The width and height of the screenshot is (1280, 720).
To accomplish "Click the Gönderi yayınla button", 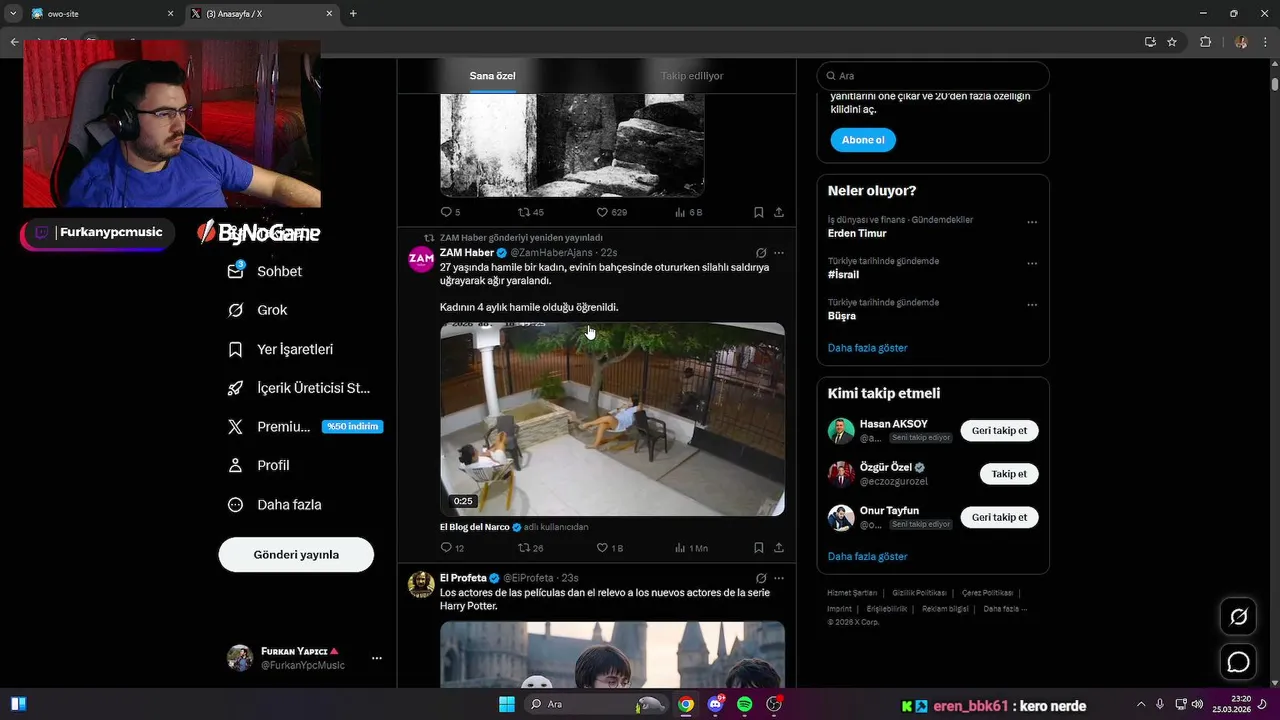I will [296, 555].
